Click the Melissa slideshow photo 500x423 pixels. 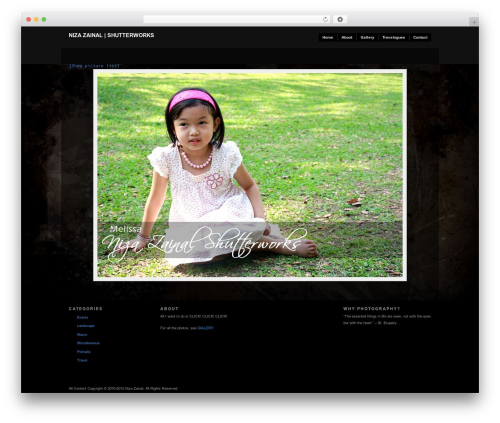[x=250, y=175]
